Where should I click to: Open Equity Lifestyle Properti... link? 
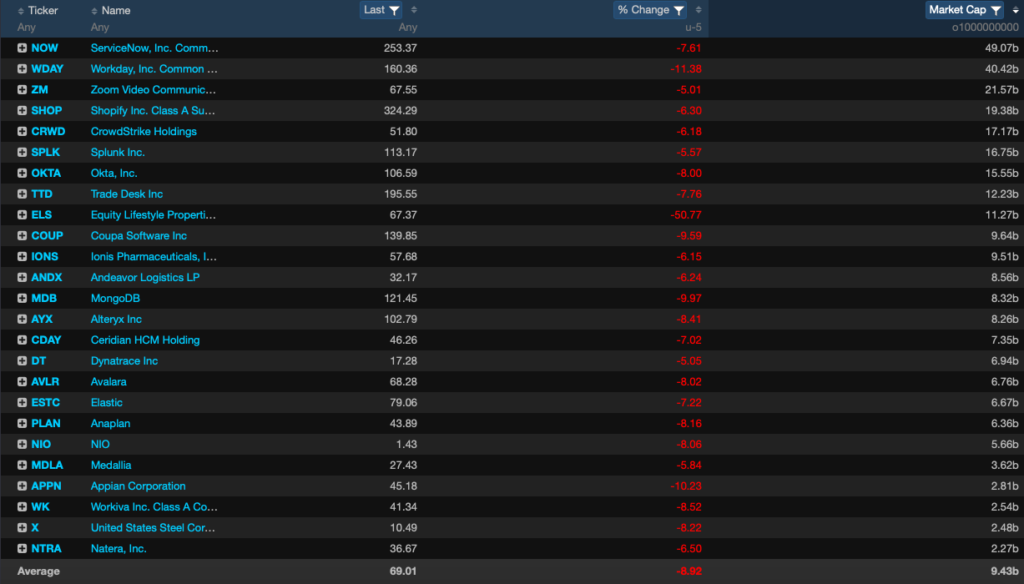153,215
